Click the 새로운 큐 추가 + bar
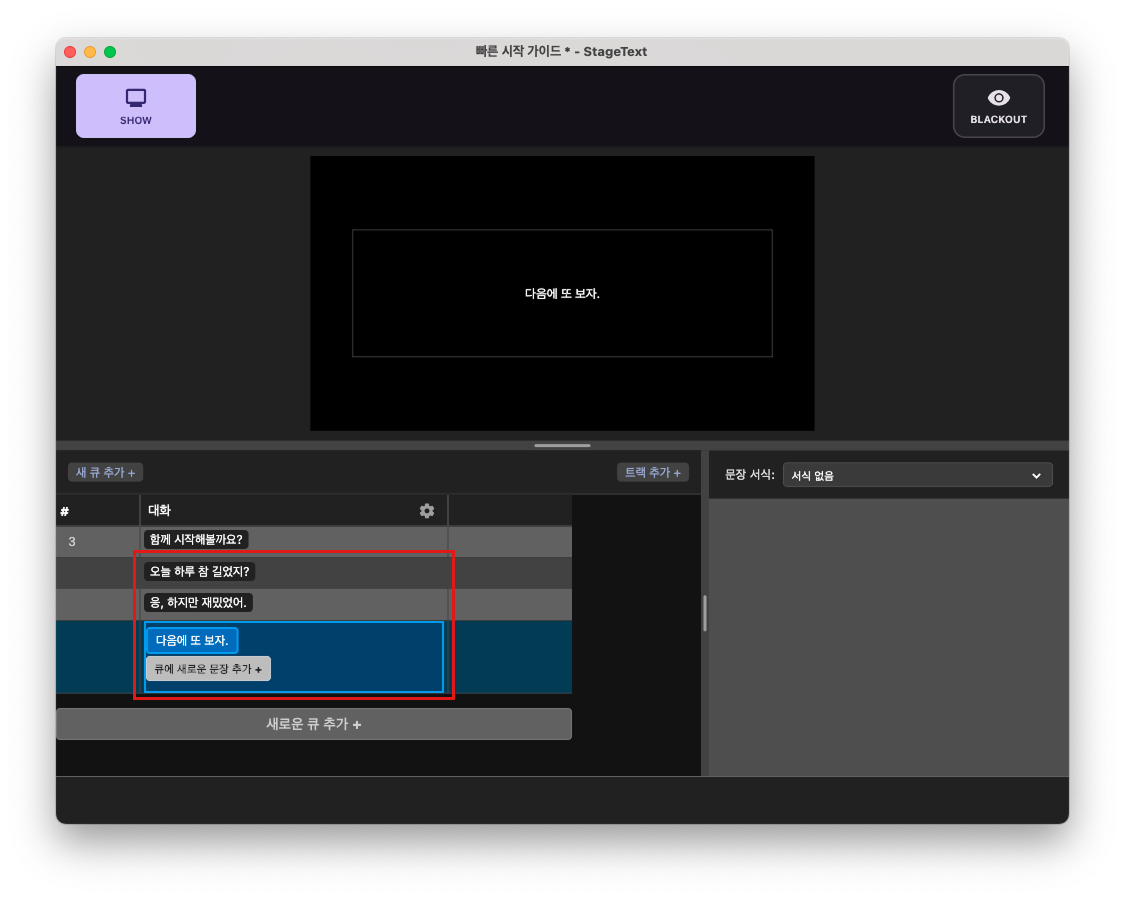This screenshot has width=1125, height=898. click(x=314, y=723)
